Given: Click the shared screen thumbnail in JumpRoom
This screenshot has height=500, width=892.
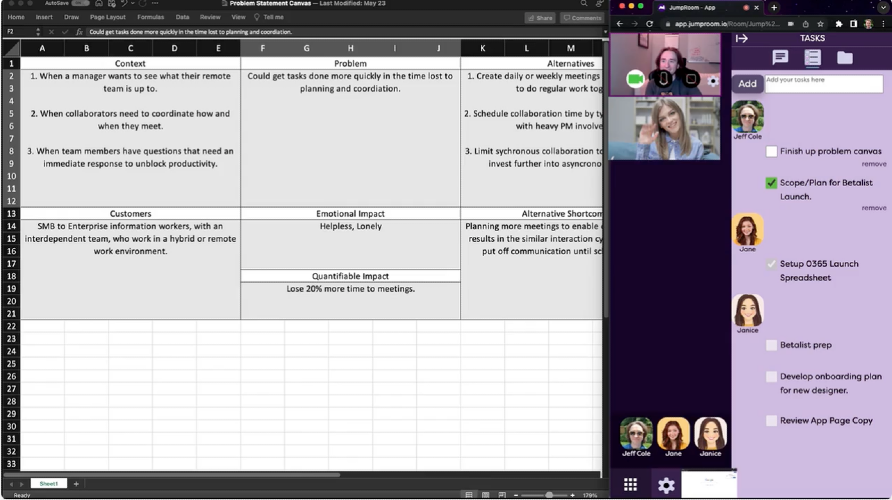Looking at the screenshot, I should [x=709, y=484].
